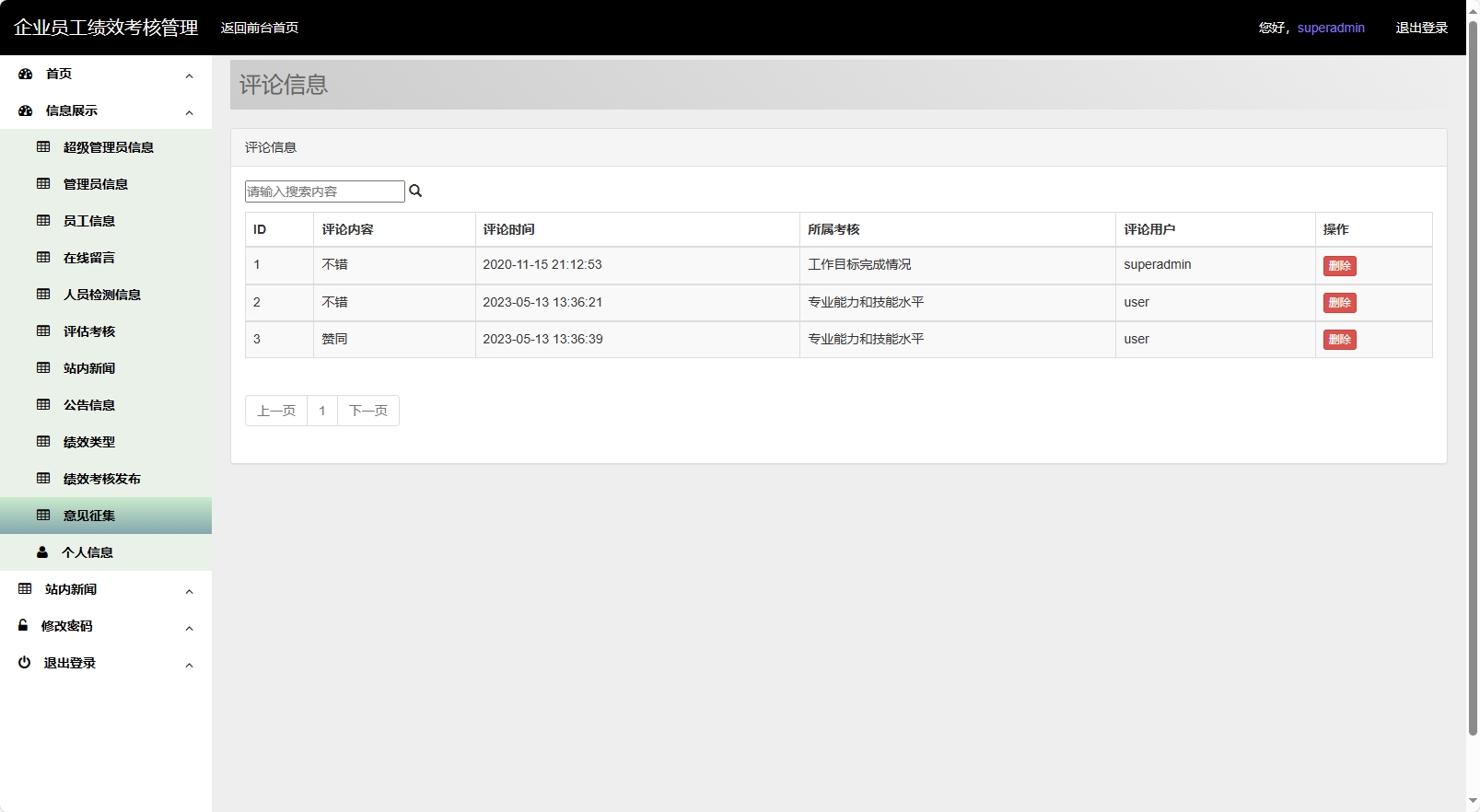This screenshot has height=812, width=1480.
Task: Click superadmin in the 评论用户 column
Action: point(1158,264)
